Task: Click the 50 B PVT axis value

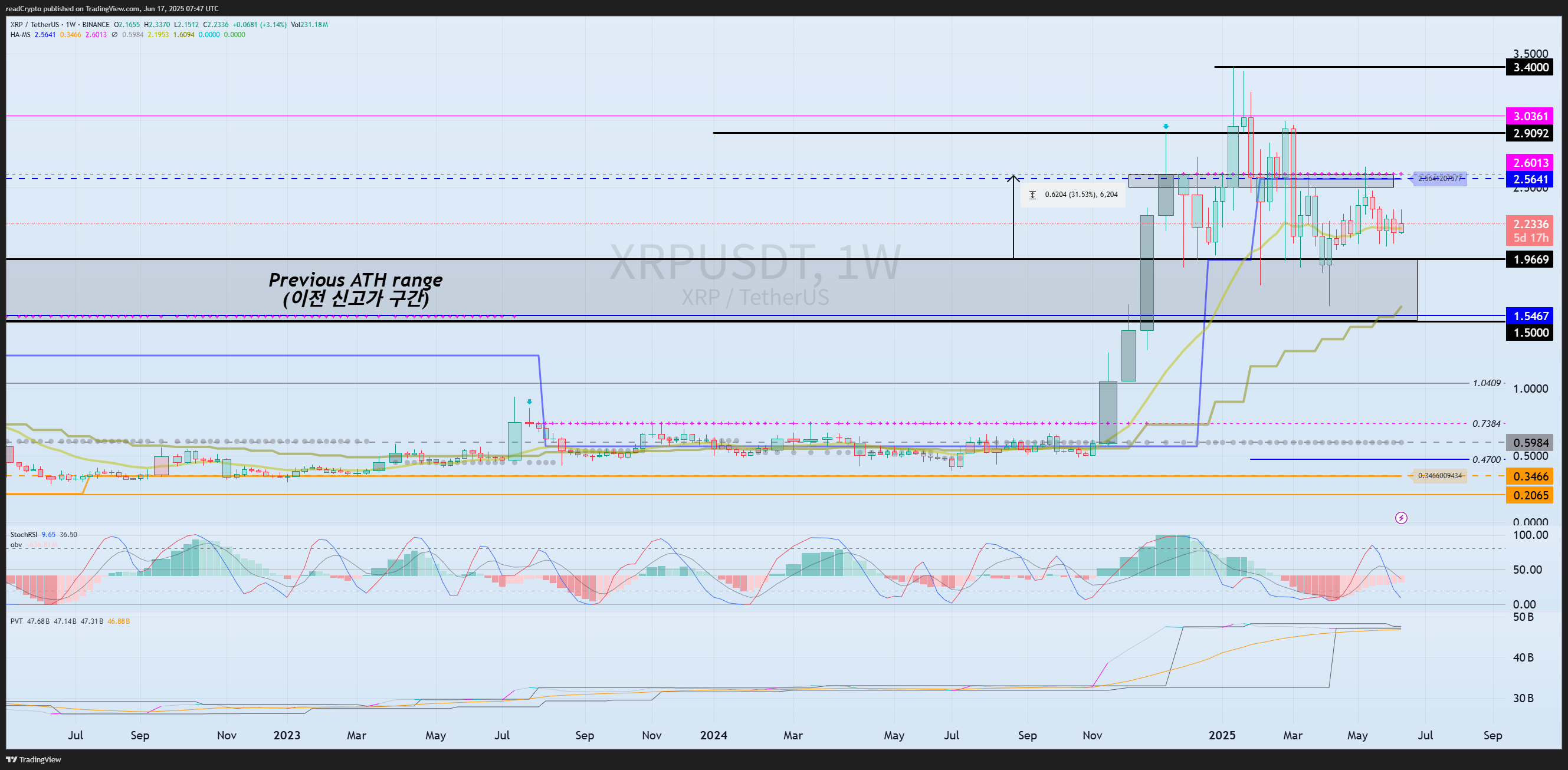Action: pyautogui.click(x=1523, y=617)
